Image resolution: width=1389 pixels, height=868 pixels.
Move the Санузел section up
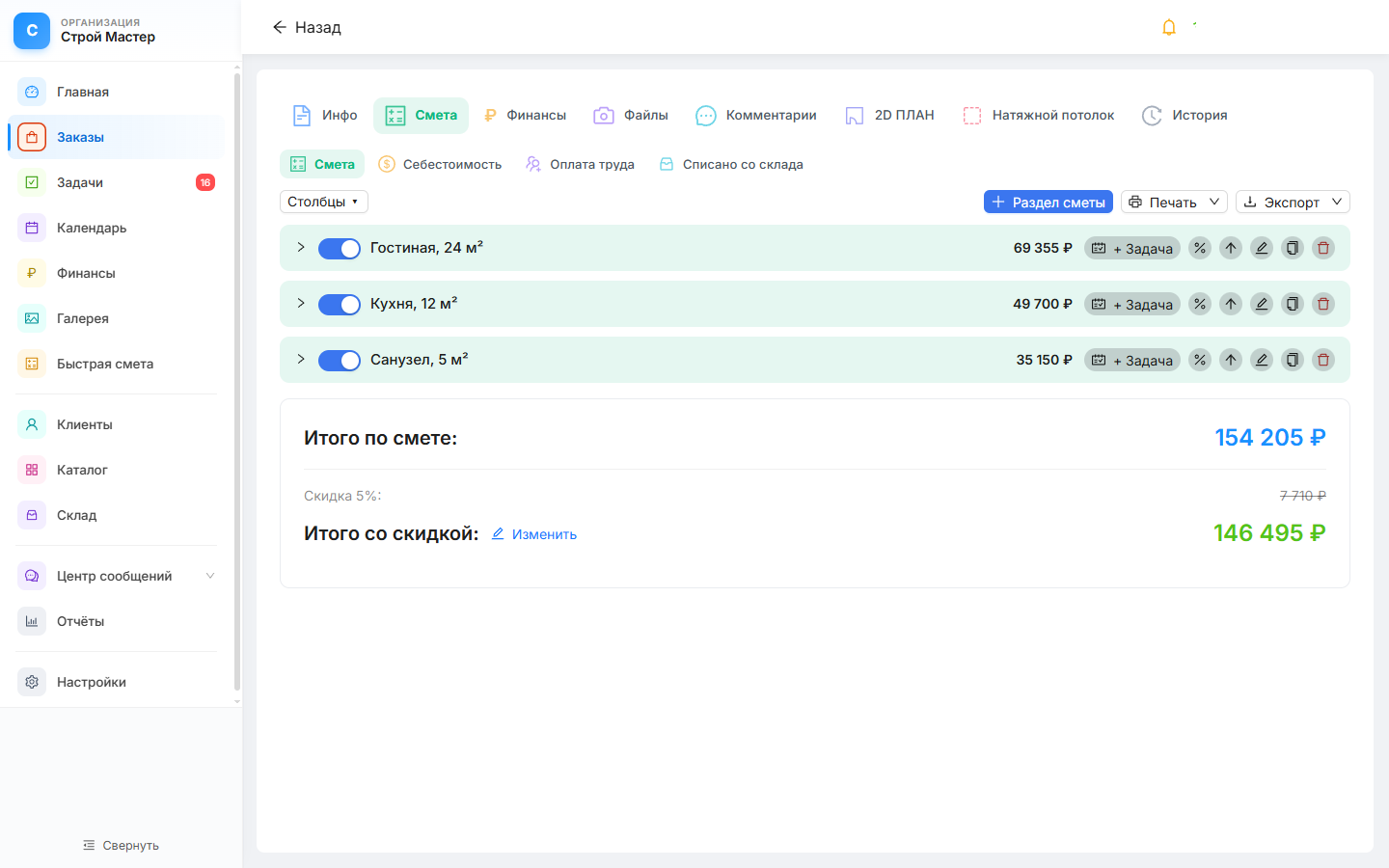click(1231, 360)
